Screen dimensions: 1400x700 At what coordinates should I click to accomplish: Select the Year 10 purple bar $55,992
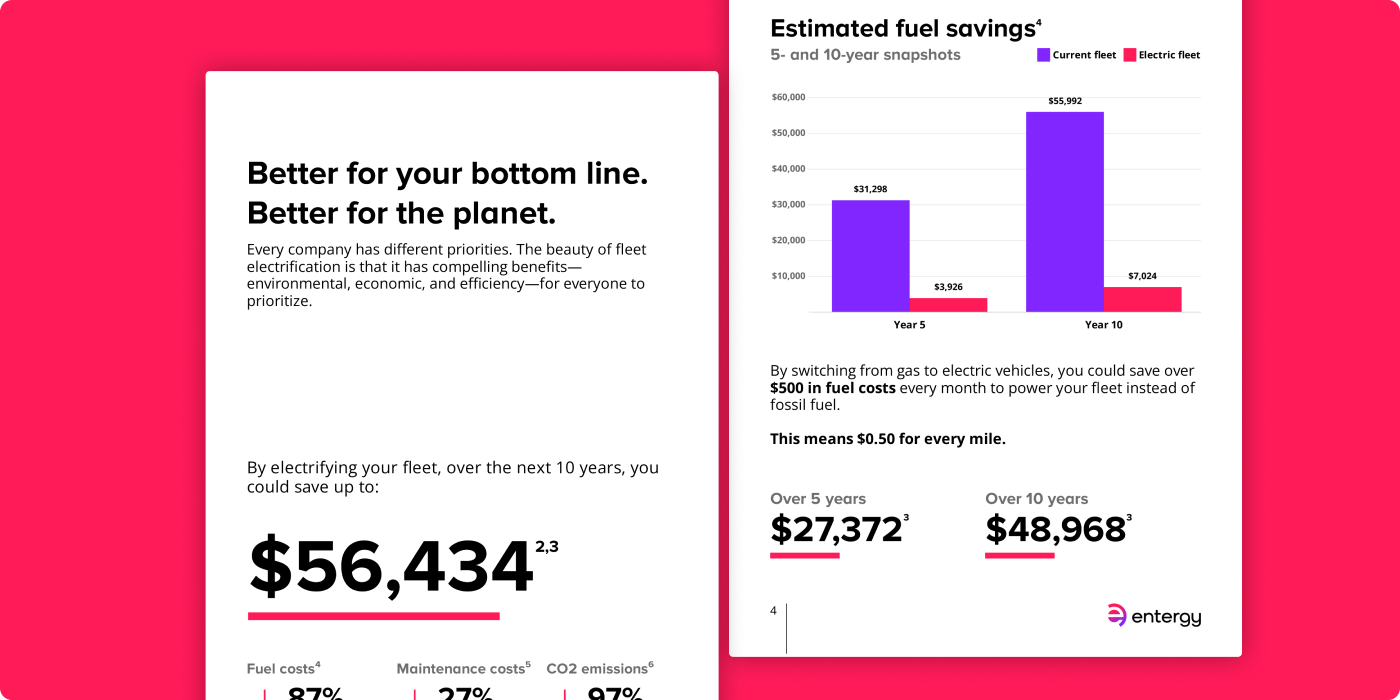pyautogui.click(x=1065, y=212)
